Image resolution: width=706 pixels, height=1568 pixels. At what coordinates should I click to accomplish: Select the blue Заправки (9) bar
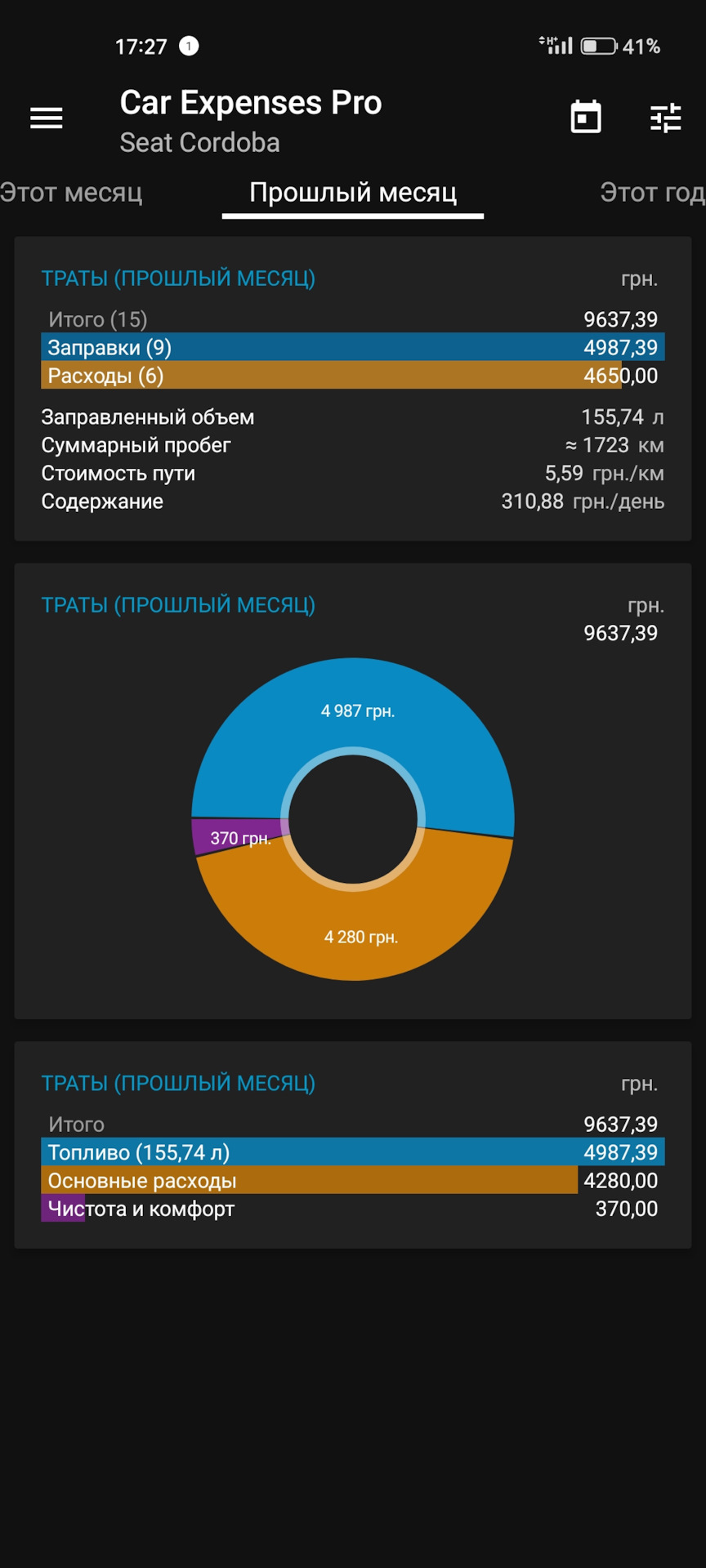click(353, 347)
